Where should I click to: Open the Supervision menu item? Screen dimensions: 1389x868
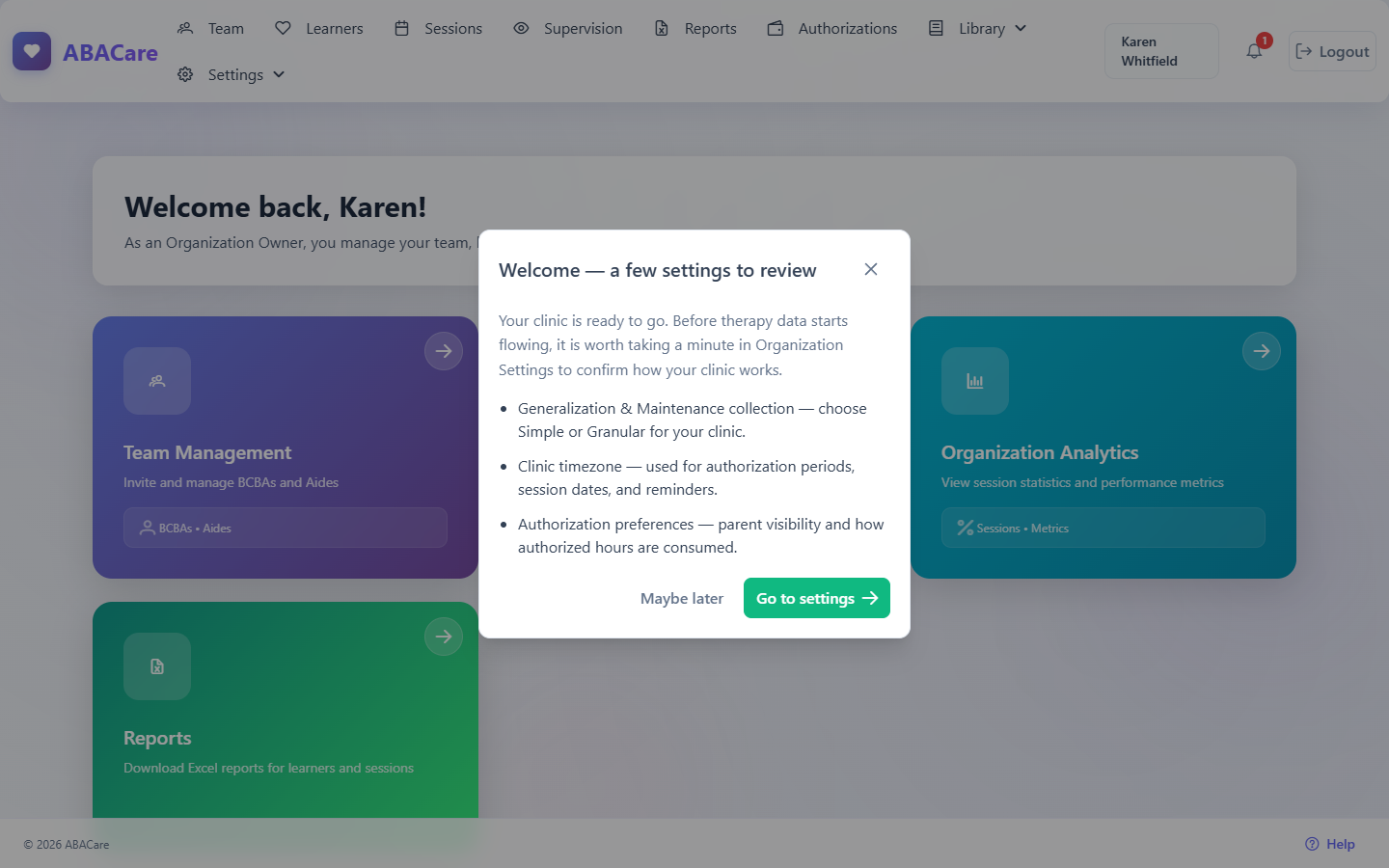(568, 28)
